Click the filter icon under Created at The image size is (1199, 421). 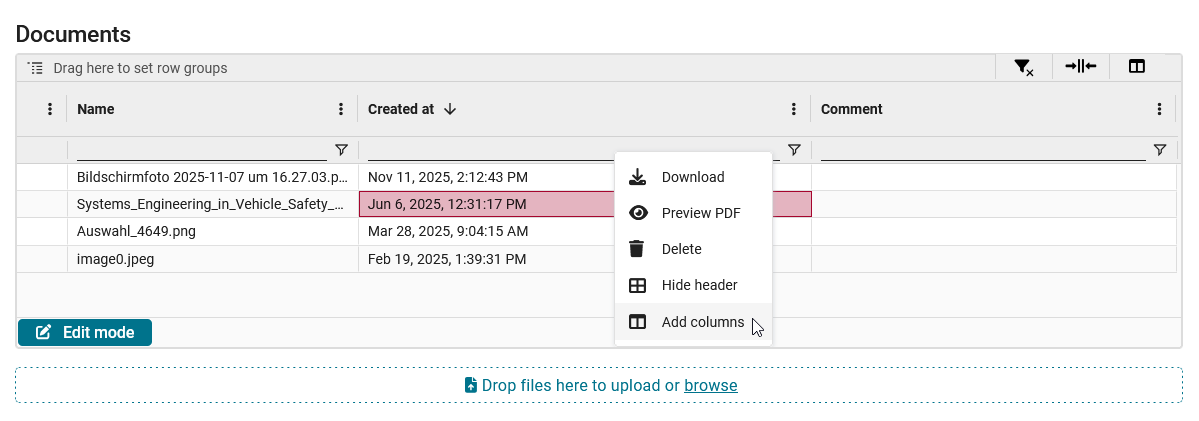pos(794,150)
